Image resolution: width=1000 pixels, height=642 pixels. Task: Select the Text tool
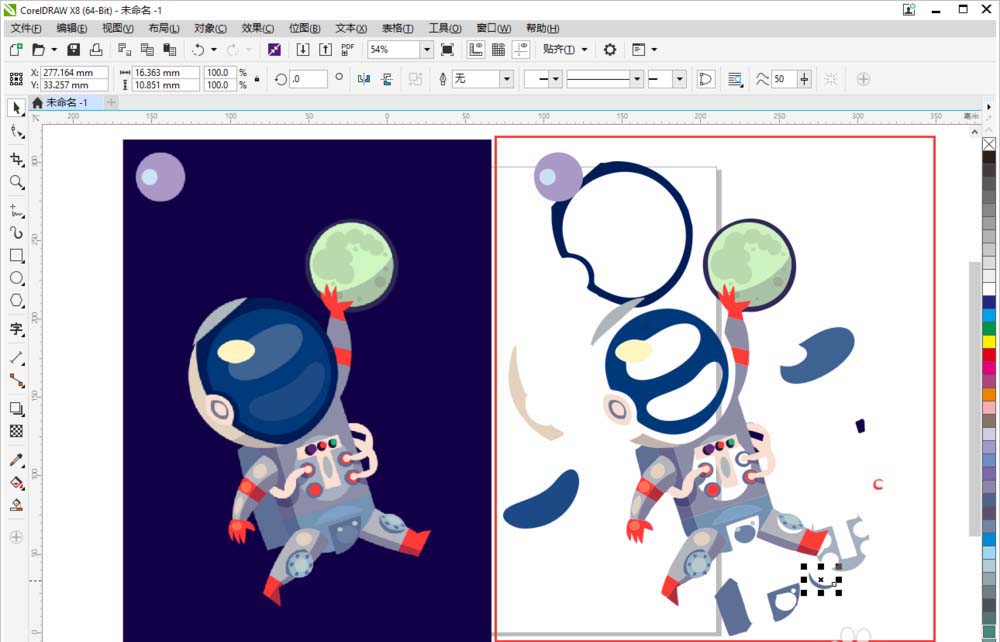(16, 329)
